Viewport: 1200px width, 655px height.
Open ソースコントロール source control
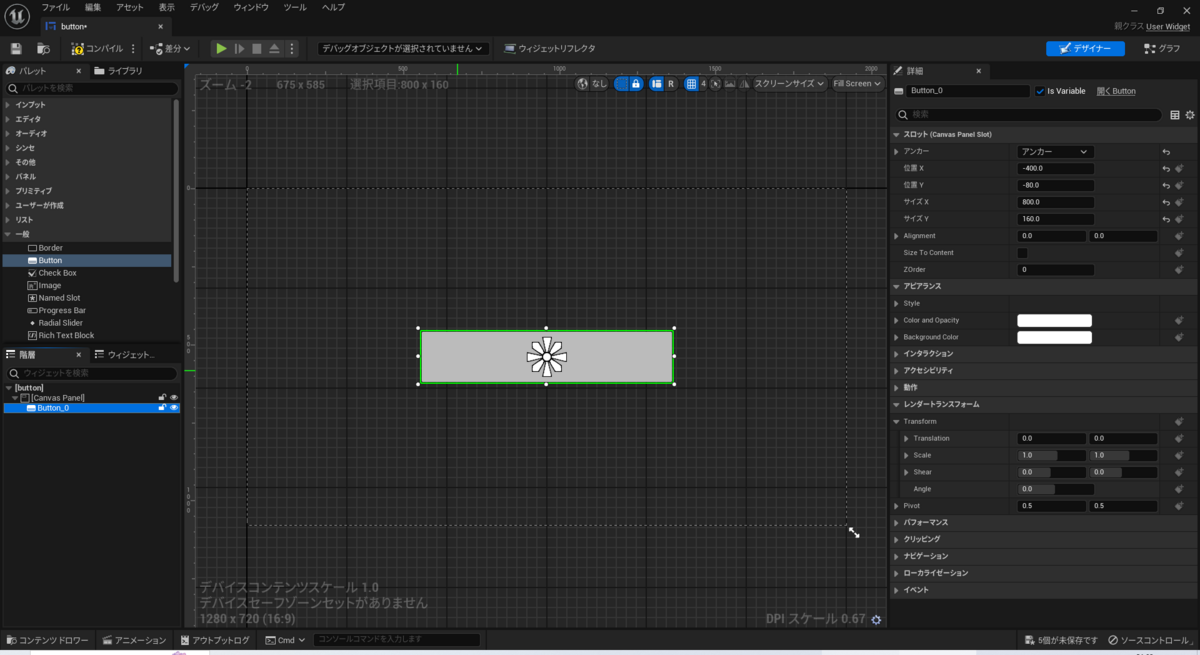1151,640
